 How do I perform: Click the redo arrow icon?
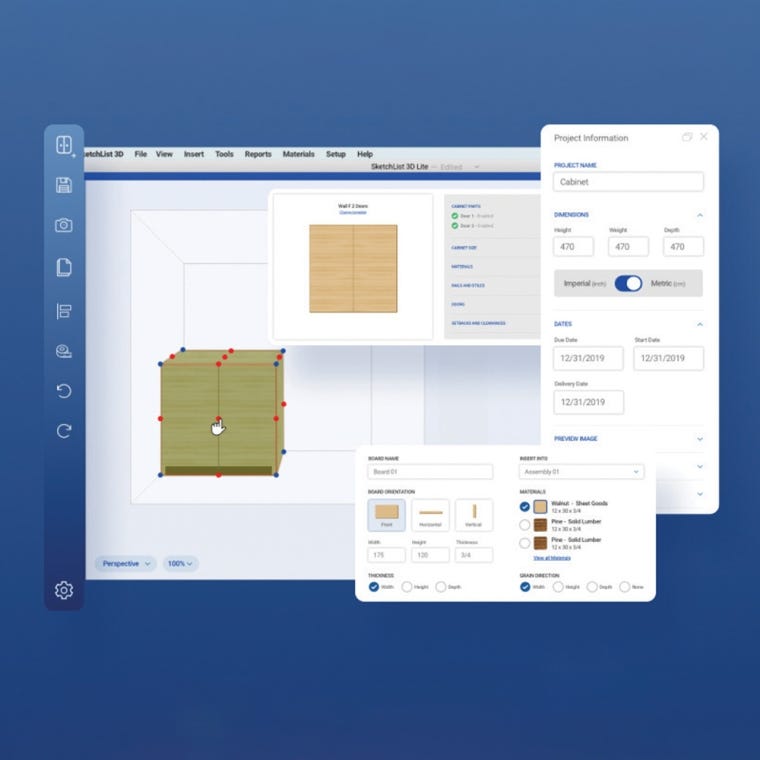(64, 430)
